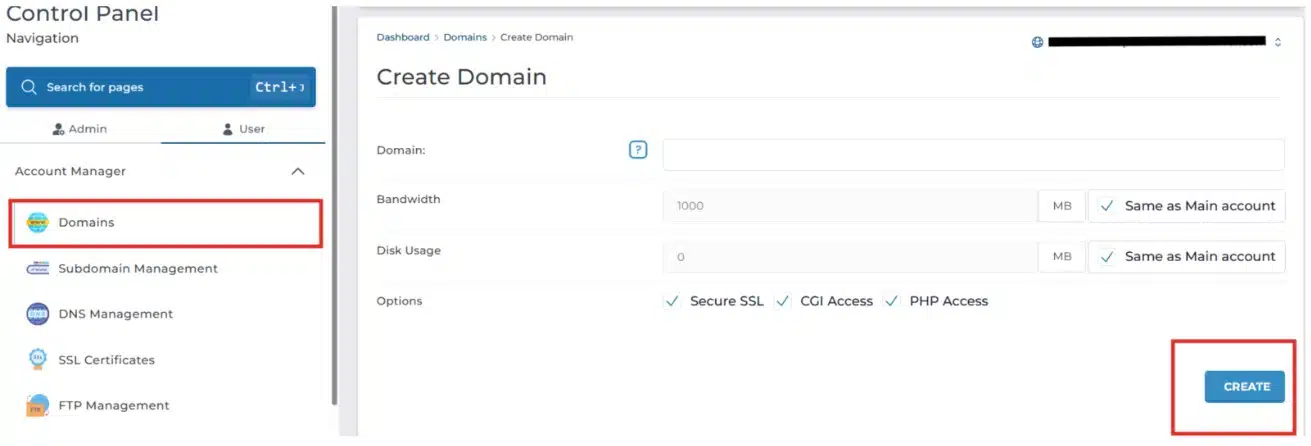Uncheck Bandwidth Same as Main account
Viewport: 1311px width, 446px height.
tap(1106, 206)
